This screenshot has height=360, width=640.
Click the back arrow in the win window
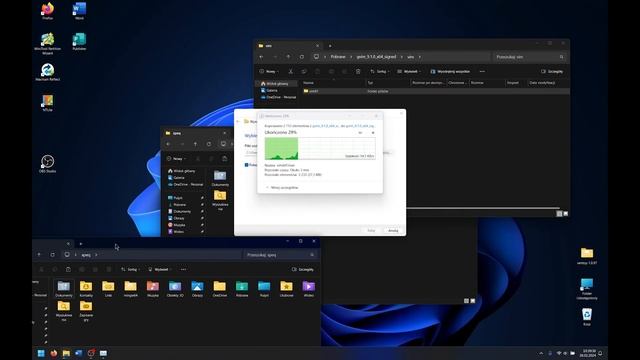[262, 57]
